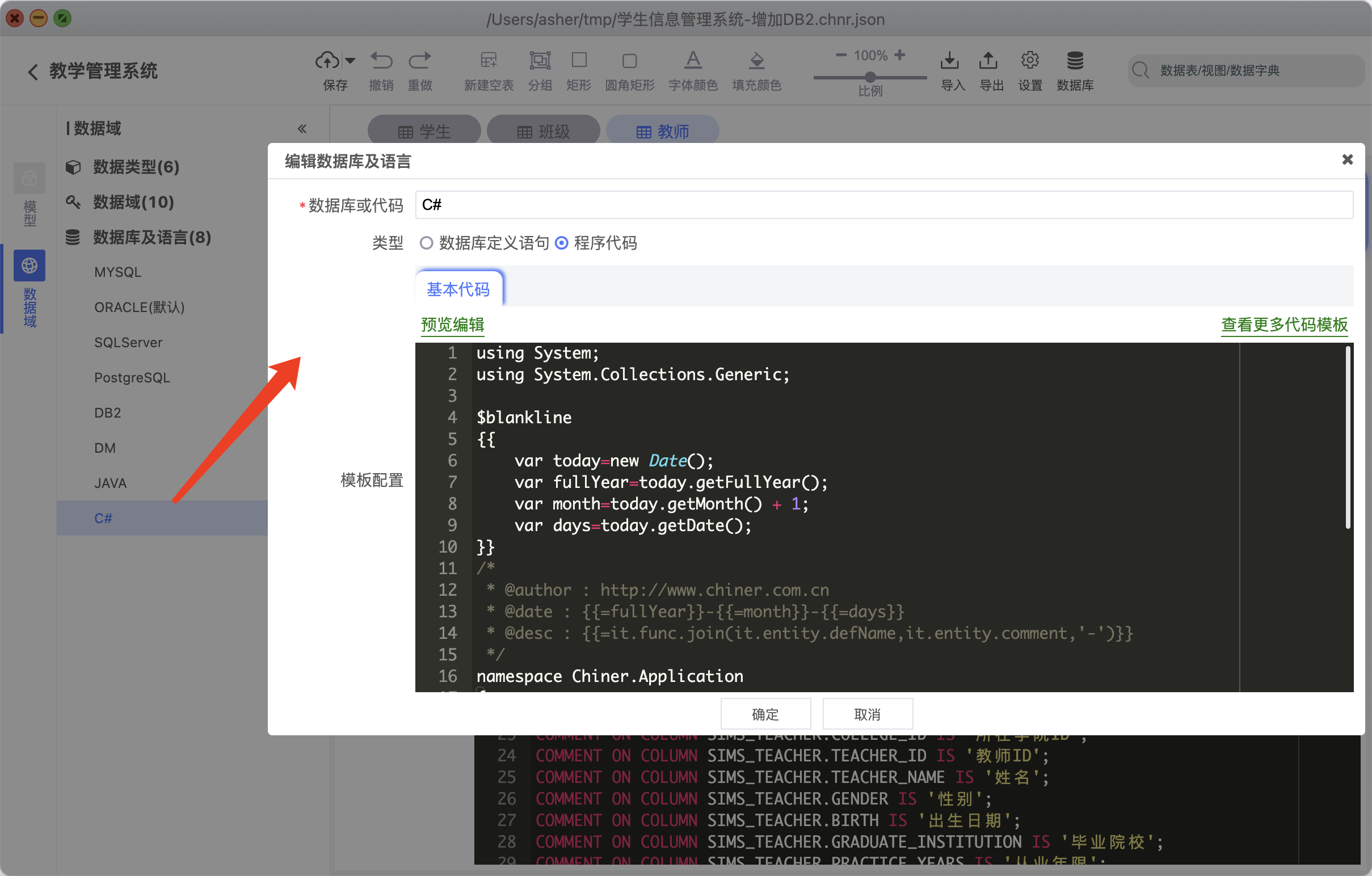Image resolution: width=1372 pixels, height=876 pixels.
Task: Click 确定 to confirm the dialog
Action: pyautogui.click(x=765, y=714)
